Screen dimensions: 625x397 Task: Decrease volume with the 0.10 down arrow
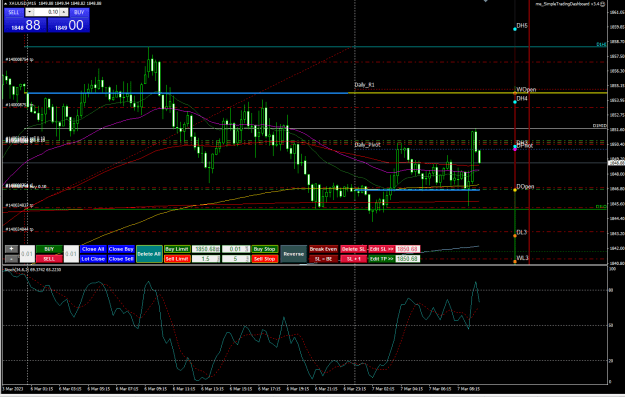tap(29, 12)
